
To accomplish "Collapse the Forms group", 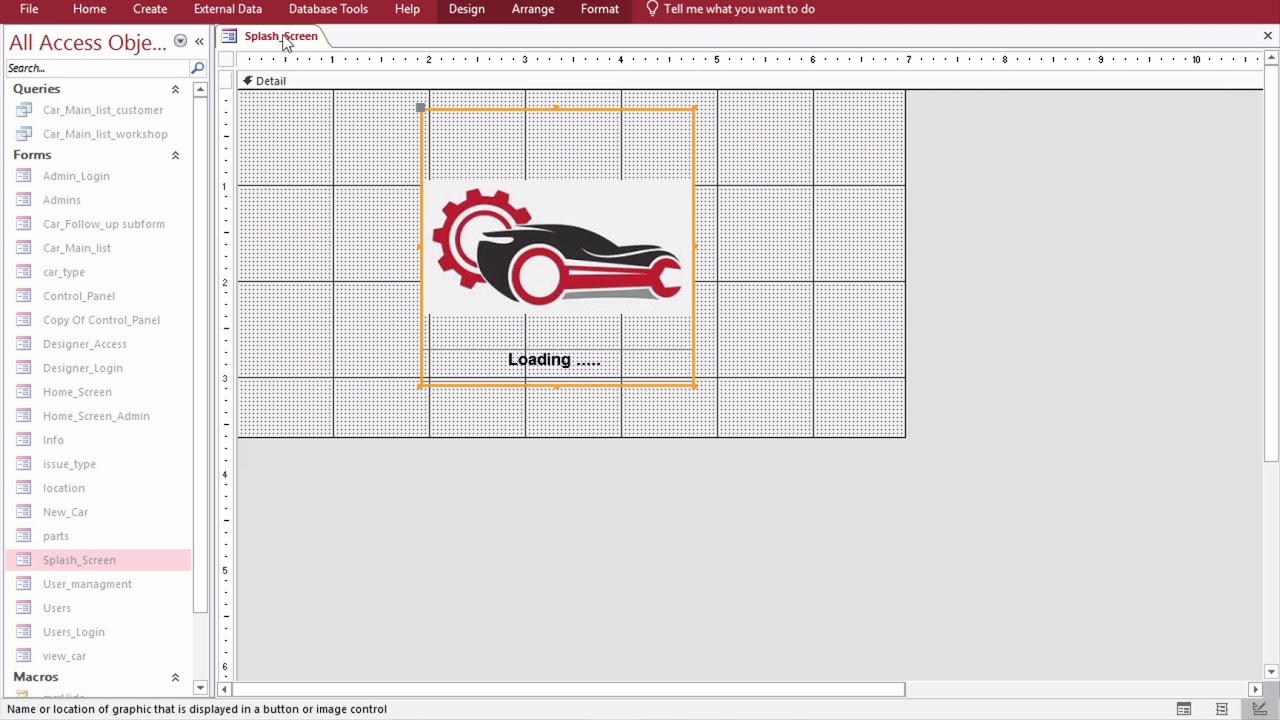I will tap(175, 155).
